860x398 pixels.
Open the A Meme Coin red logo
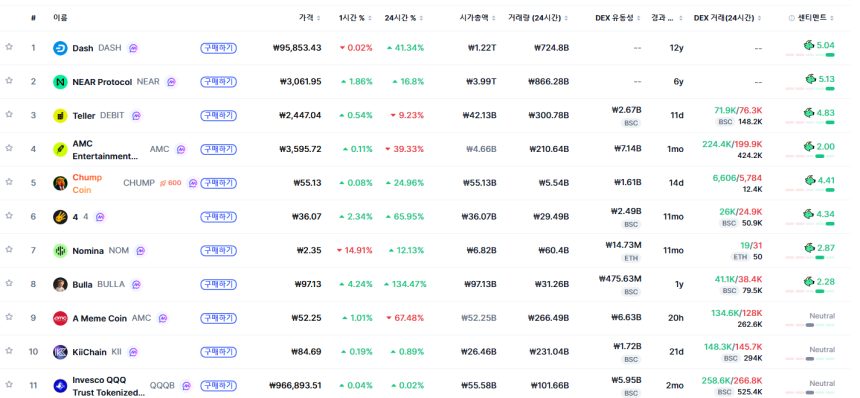pyautogui.click(x=60, y=319)
